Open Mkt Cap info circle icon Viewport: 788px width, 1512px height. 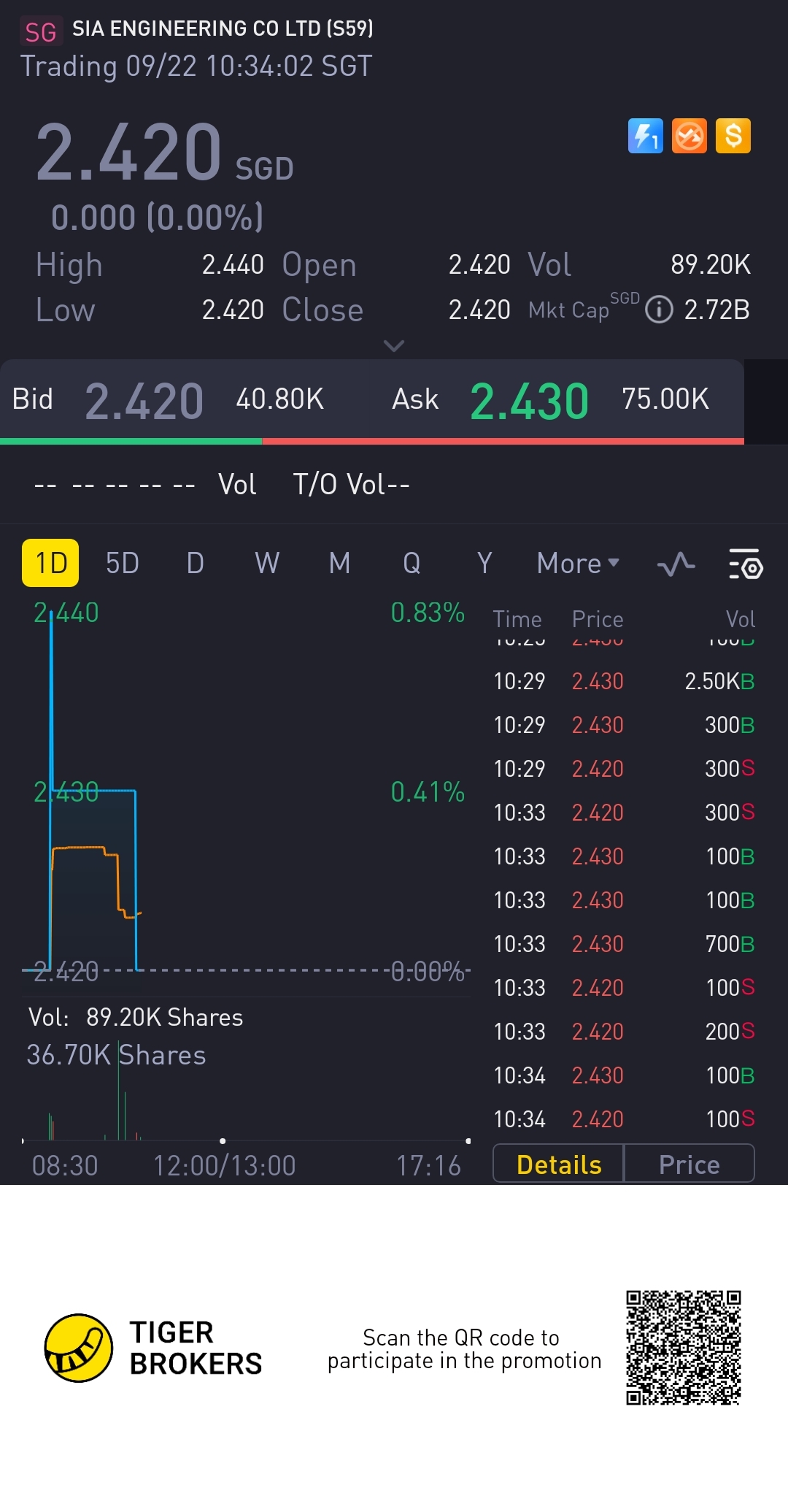659,310
